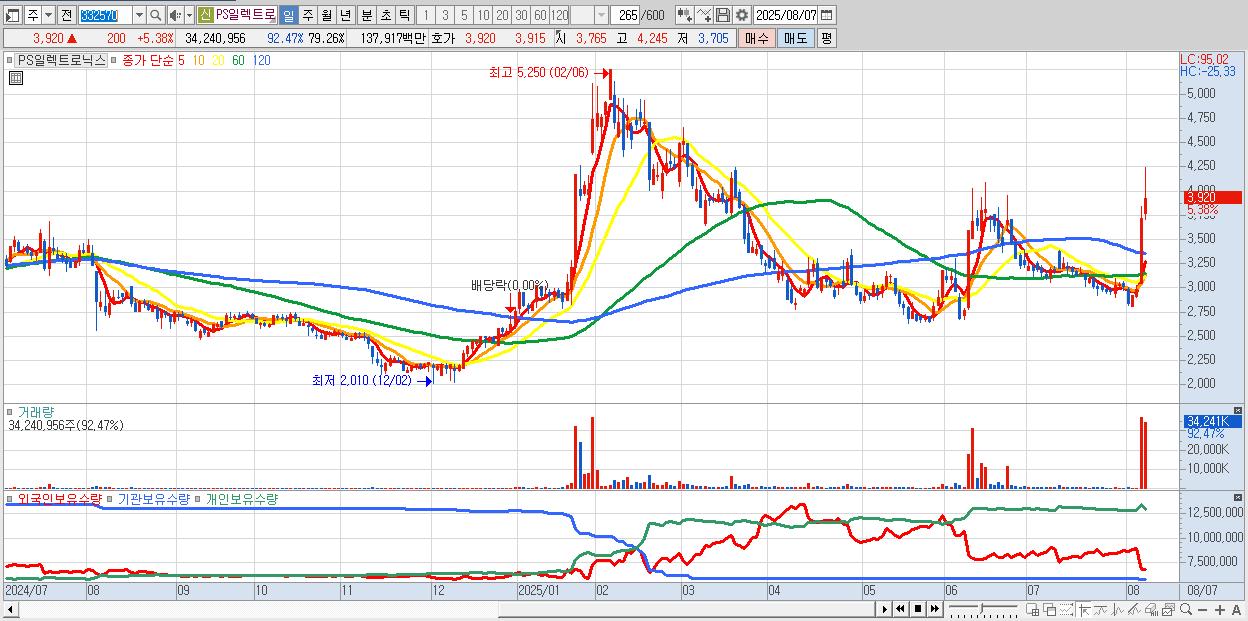Click the add-indicator candlestick icon
1248x621 pixels.
click(x=684, y=15)
